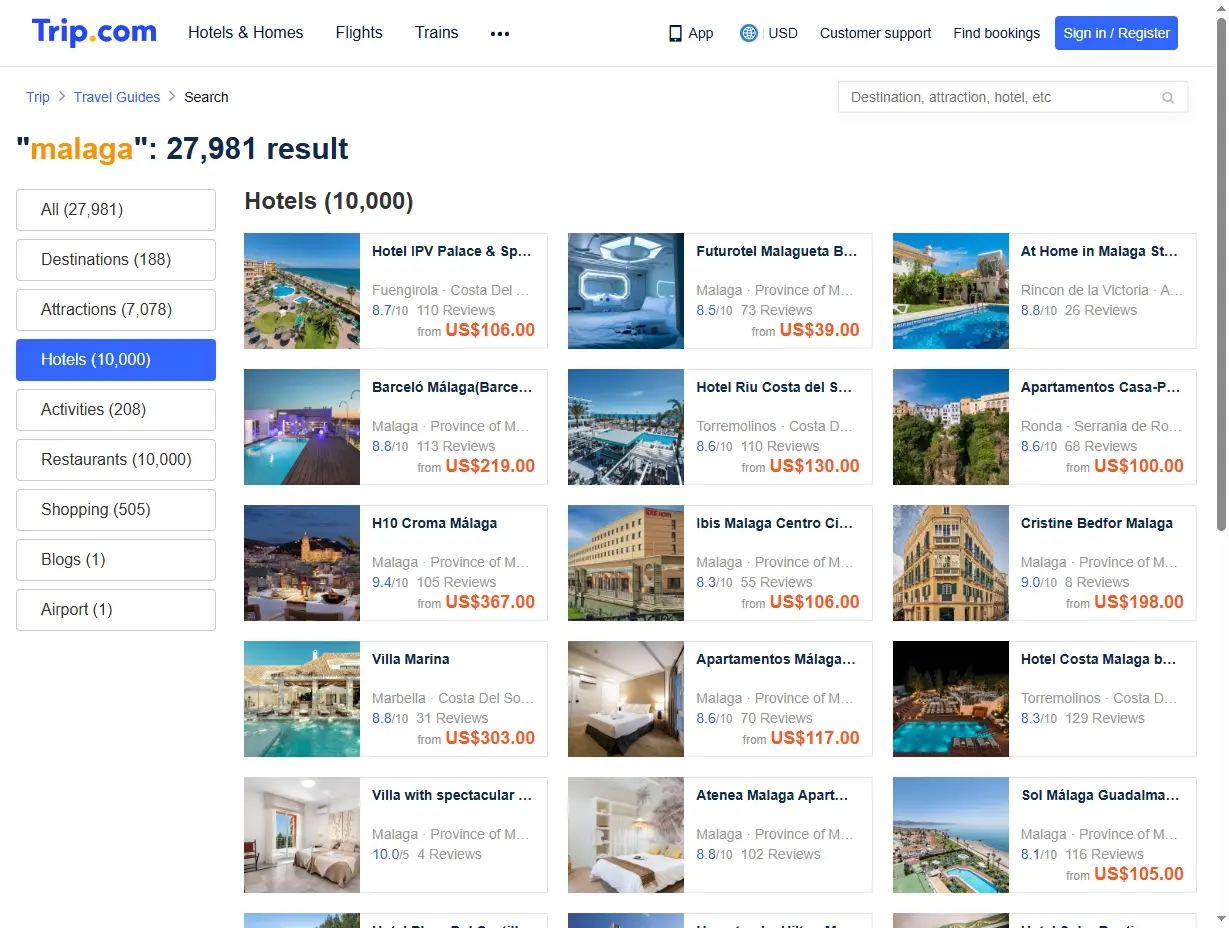Click the US$117.00 price
Image resolution: width=1229 pixels, height=928 pixels.
tap(815, 738)
